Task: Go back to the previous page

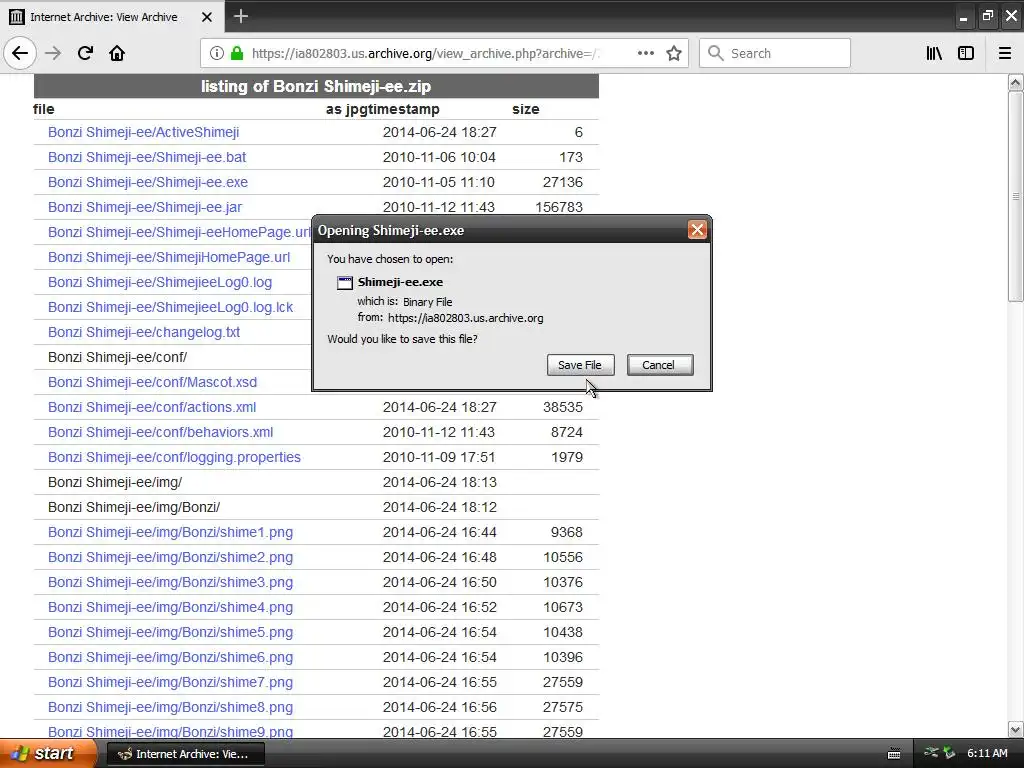Action: click(20, 53)
